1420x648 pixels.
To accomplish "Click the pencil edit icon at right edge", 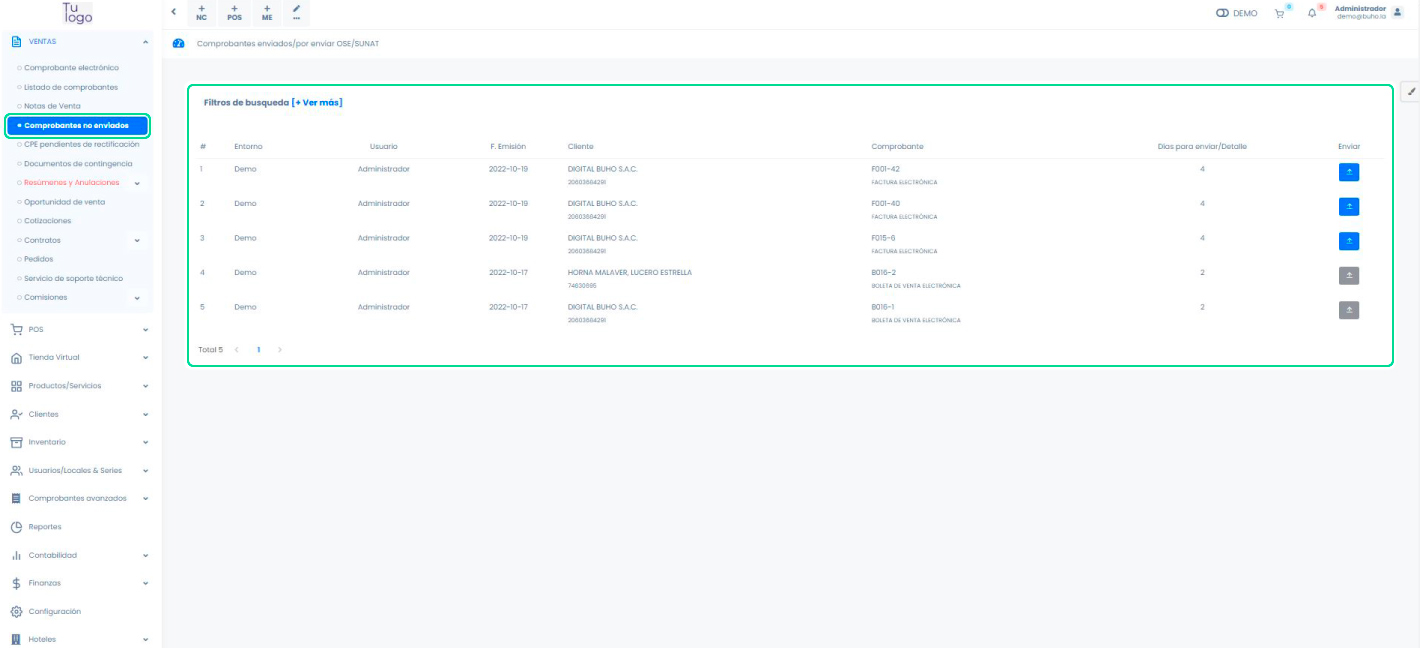I will click(x=1411, y=91).
